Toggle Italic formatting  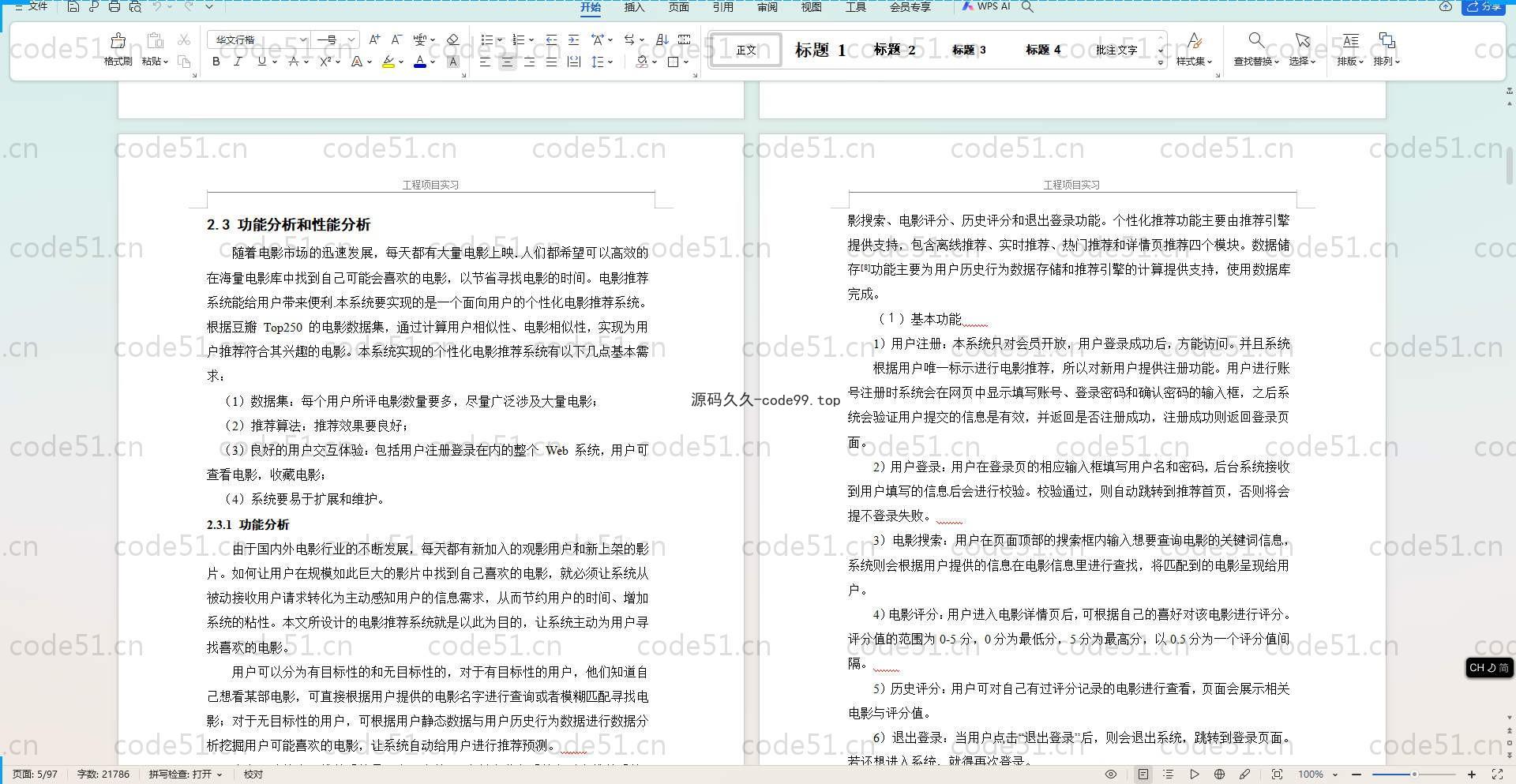tap(238, 62)
